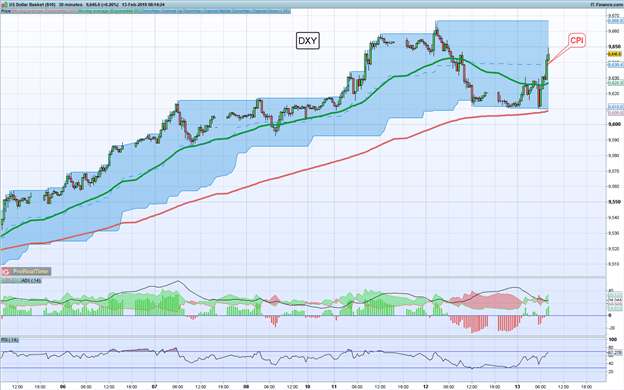Click the 9,600 price axis label
The image size is (624, 390).
coord(614,124)
